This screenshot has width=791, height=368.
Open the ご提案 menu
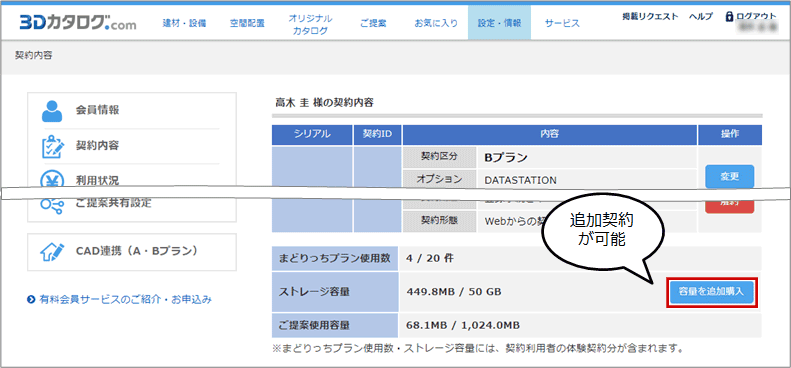(373, 23)
